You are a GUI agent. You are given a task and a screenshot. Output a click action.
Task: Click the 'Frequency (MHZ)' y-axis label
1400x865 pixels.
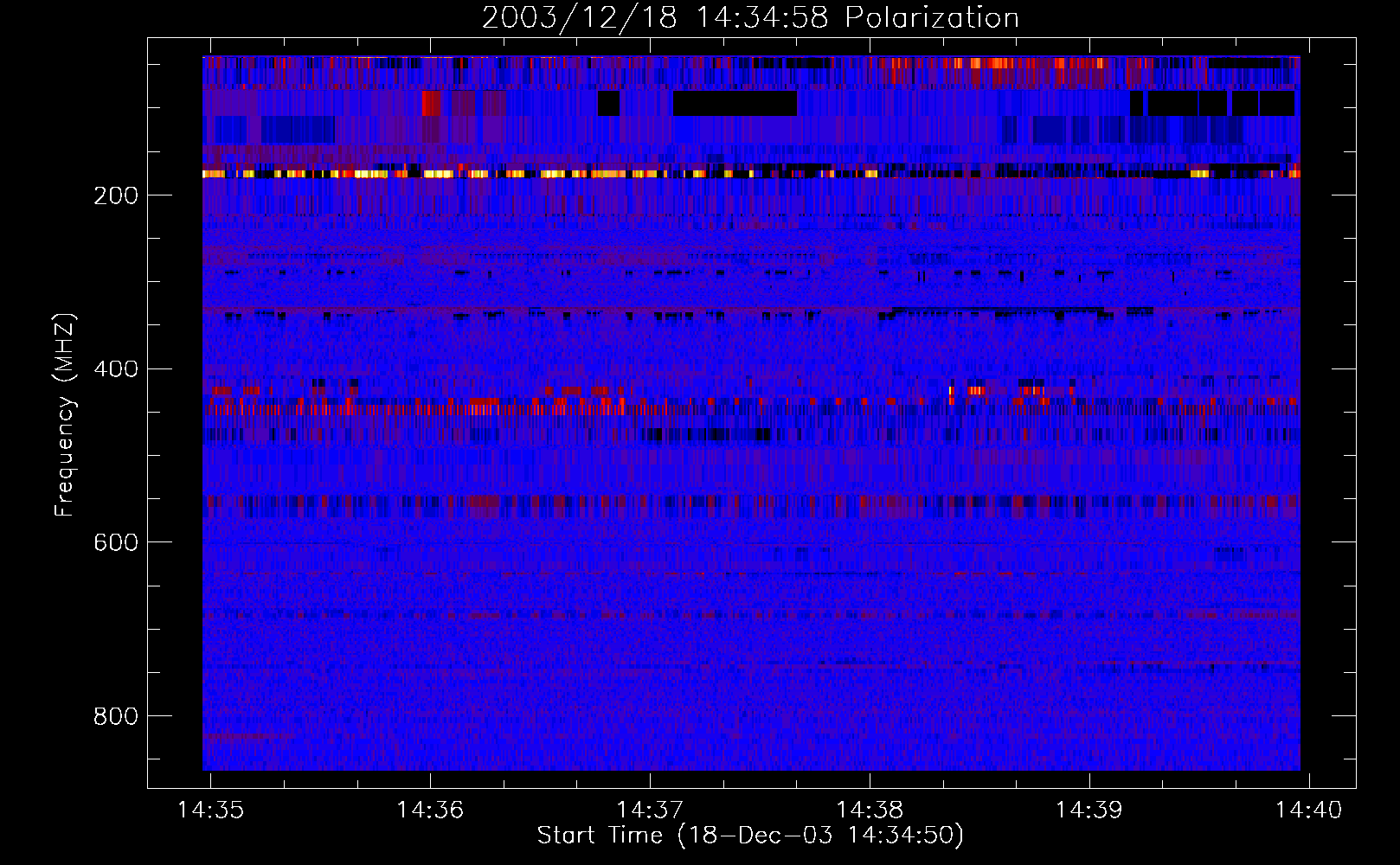coord(65,415)
